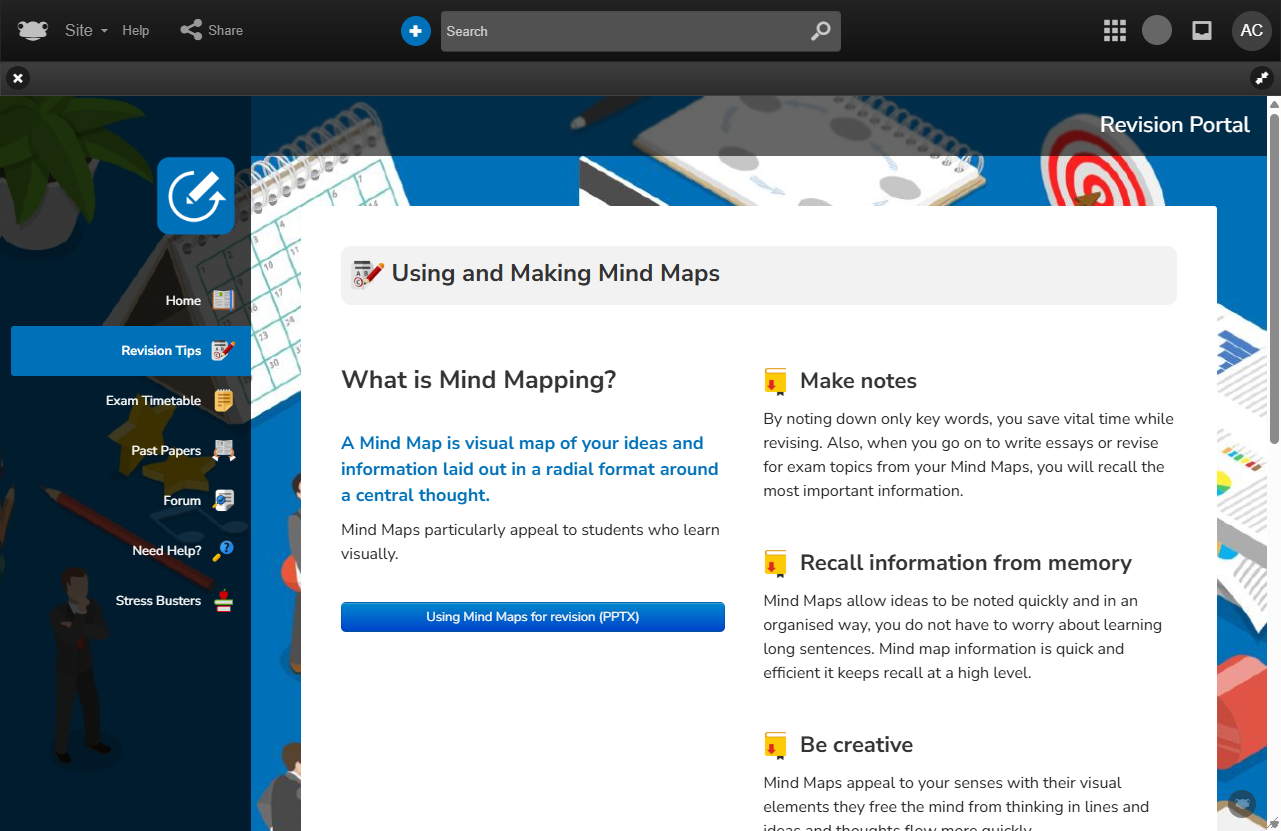Open Past Papers page
The width and height of the screenshot is (1281, 831).
click(x=167, y=450)
